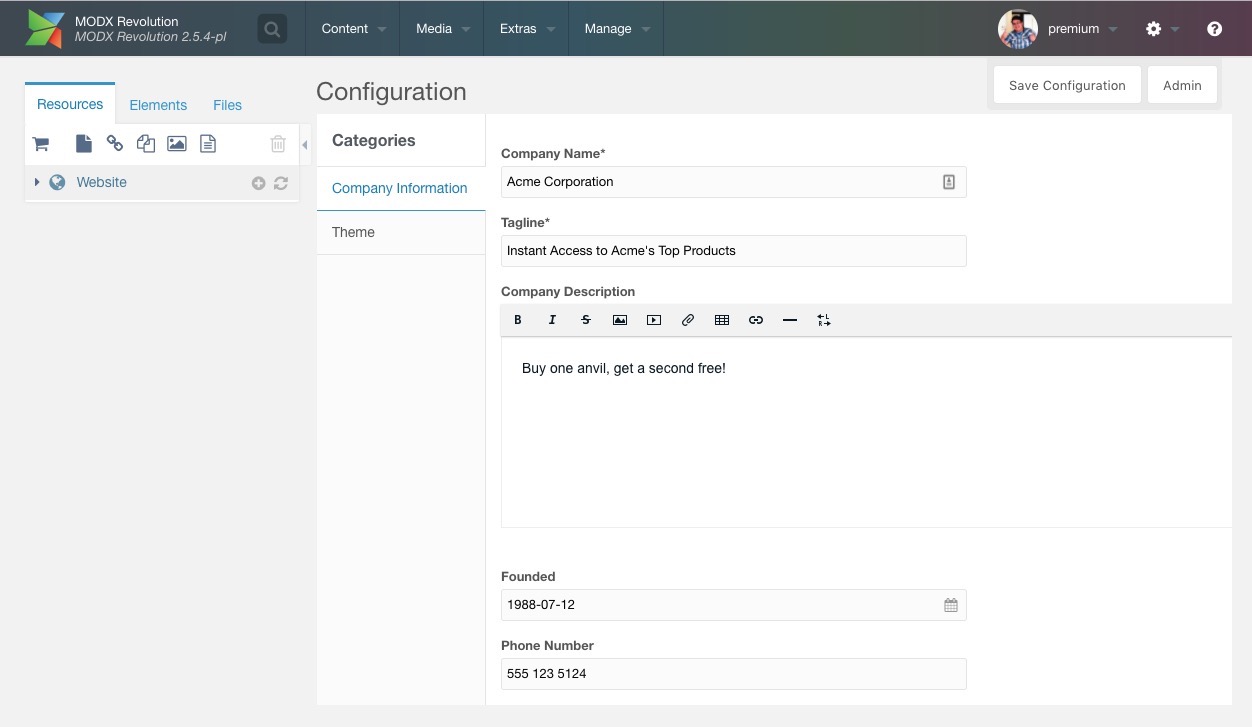Image resolution: width=1252 pixels, height=727 pixels.
Task: Click the overlapping pages icon in Resources toolbar
Action: point(146,144)
